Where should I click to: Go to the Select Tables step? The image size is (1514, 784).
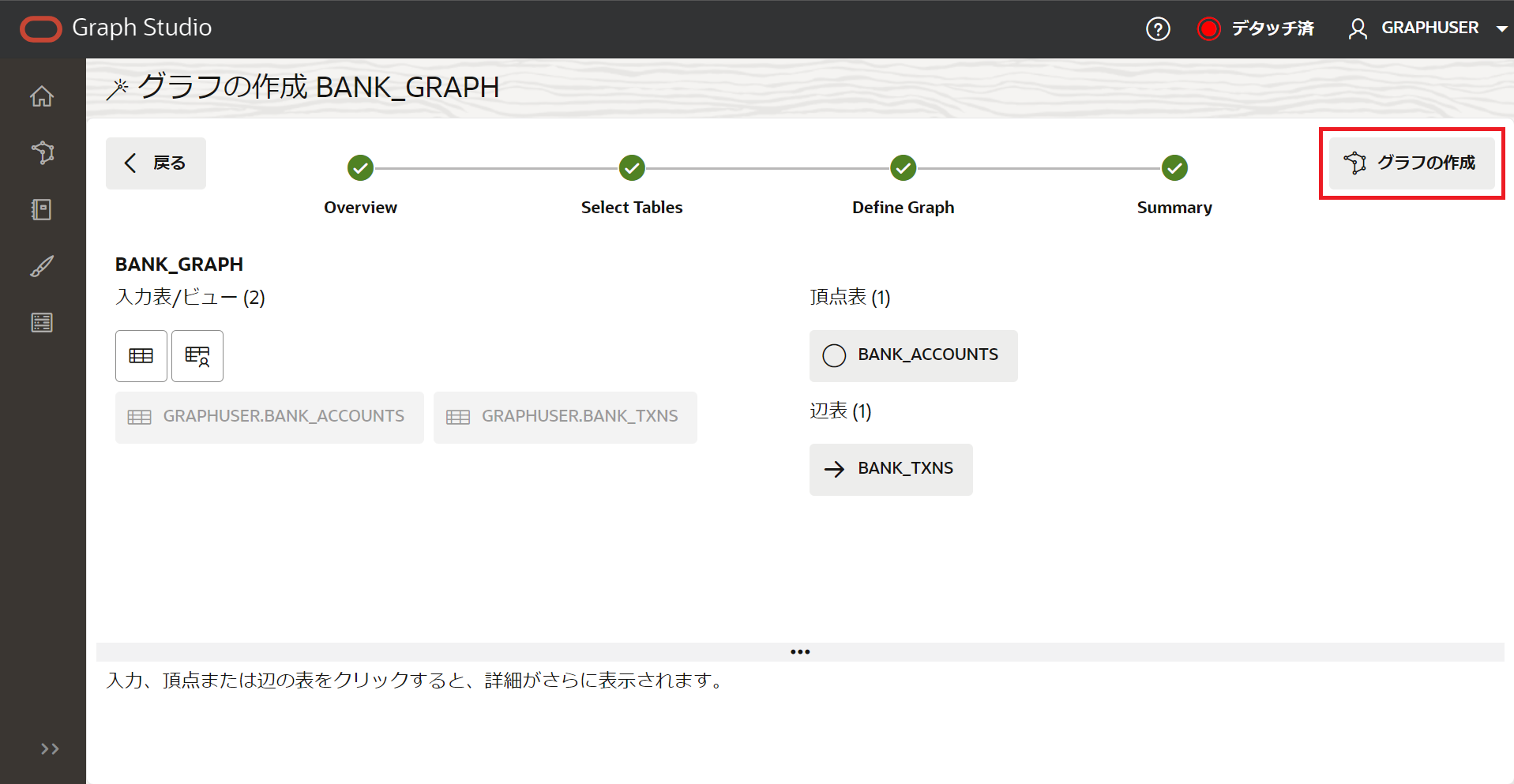tap(632, 168)
